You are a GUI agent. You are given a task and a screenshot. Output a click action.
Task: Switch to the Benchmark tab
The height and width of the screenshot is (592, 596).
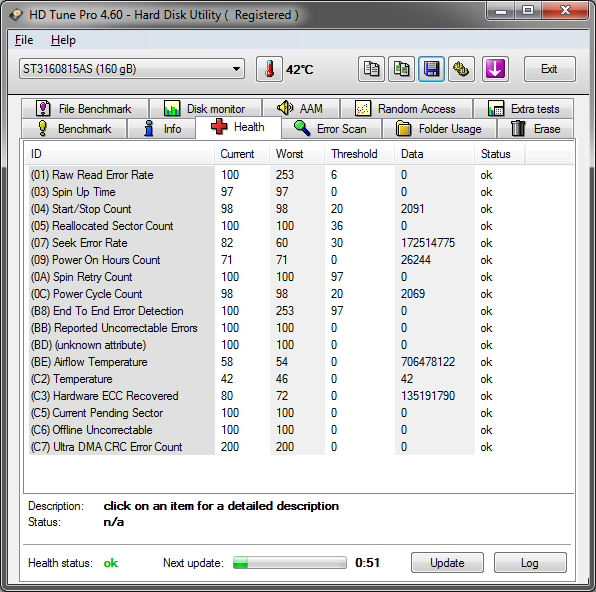74,129
